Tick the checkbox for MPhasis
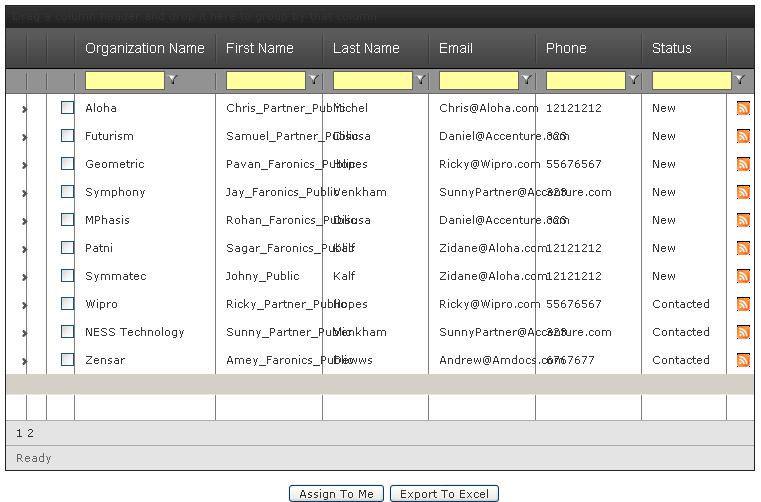Image resolution: width=761 pixels, height=502 pixels. click(x=67, y=219)
